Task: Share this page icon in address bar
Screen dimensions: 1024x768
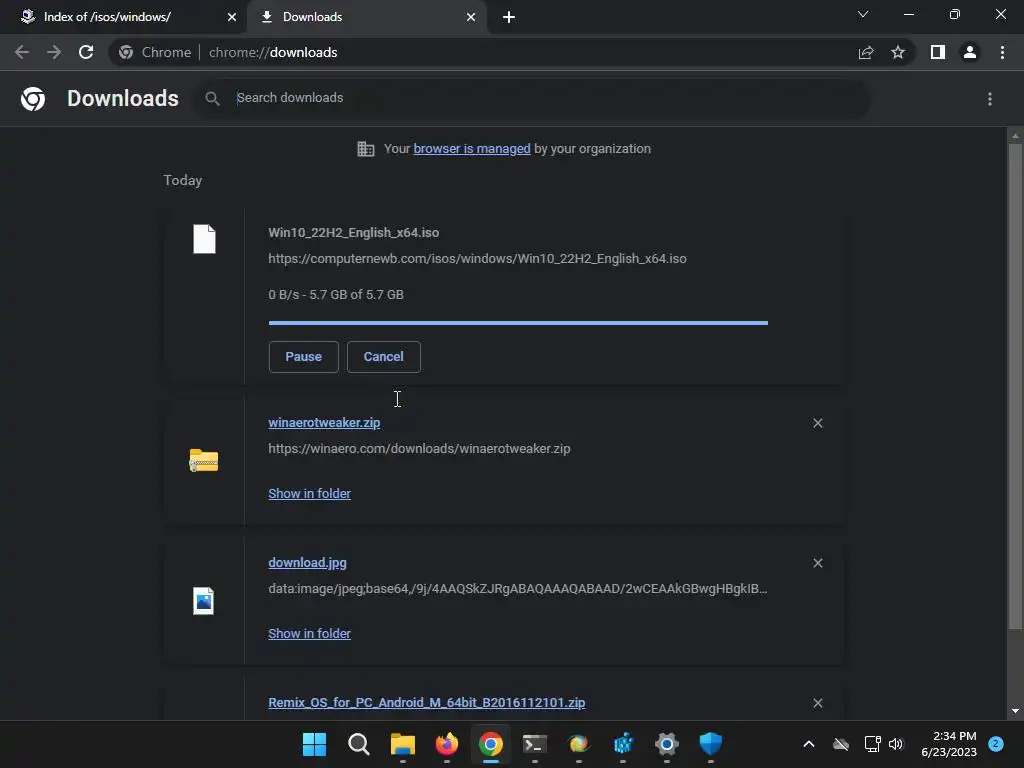Action: click(866, 52)
